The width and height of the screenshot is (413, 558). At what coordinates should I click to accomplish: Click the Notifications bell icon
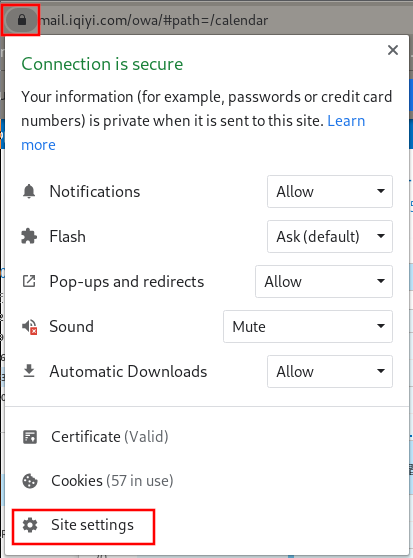pos(29,191)
